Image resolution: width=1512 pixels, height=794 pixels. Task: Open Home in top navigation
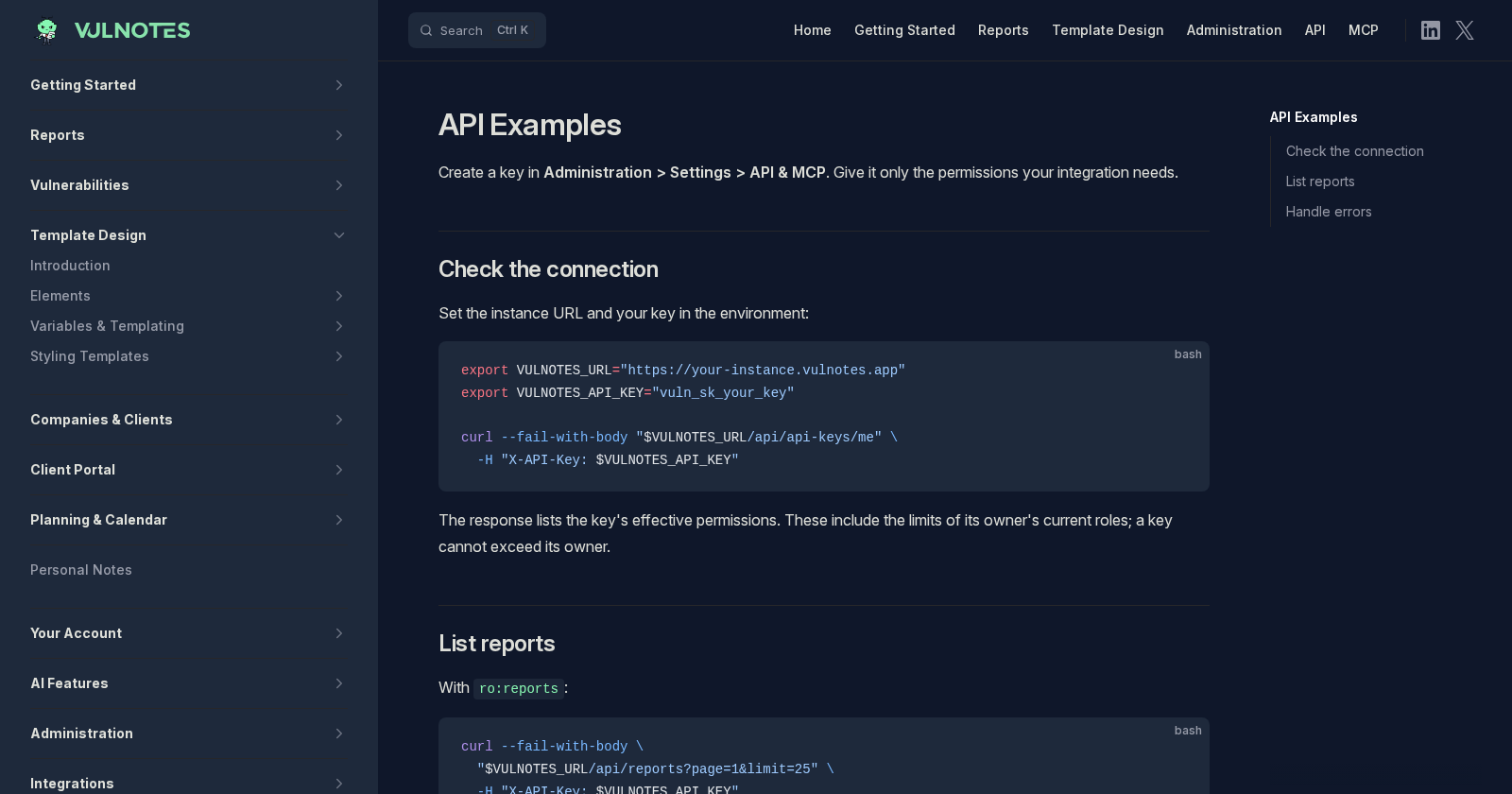(813, 30)
